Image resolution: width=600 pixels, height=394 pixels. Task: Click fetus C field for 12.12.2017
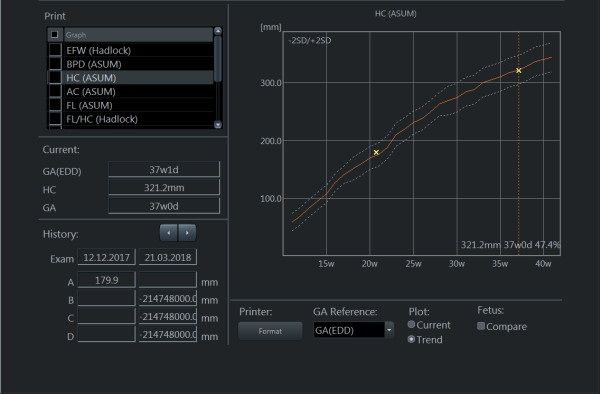(106, 316)
